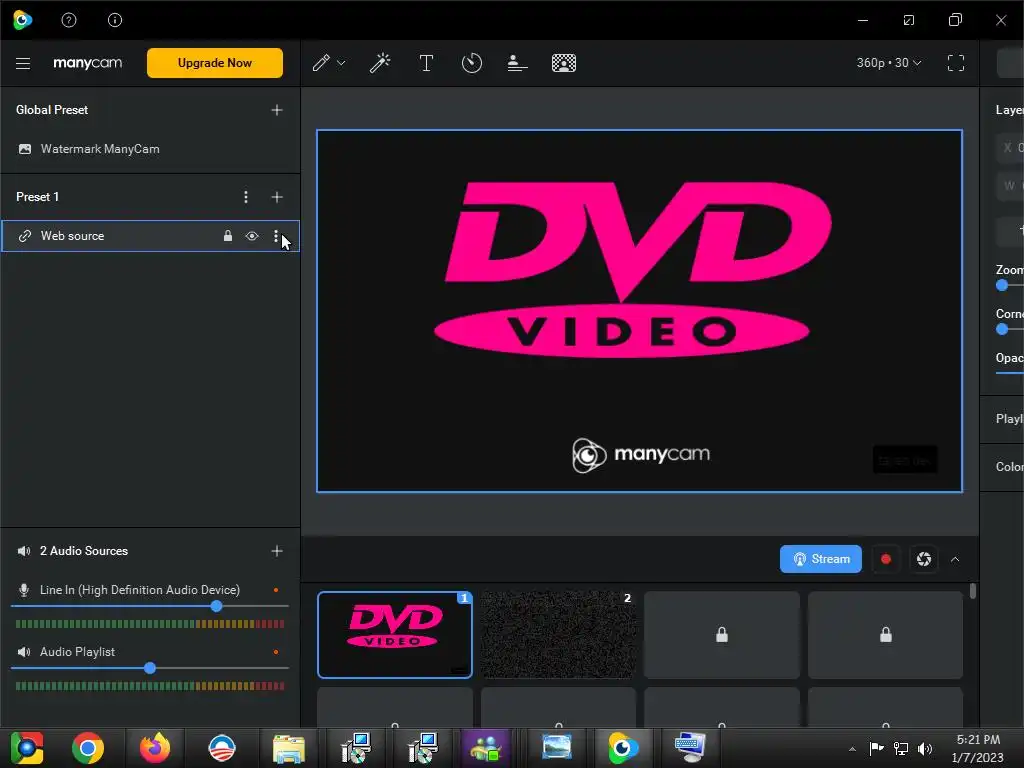The height and width of the screenshot is (768, 1024).
Task: Click the Audio Playlist orange status dot
Action: [276, 652]
